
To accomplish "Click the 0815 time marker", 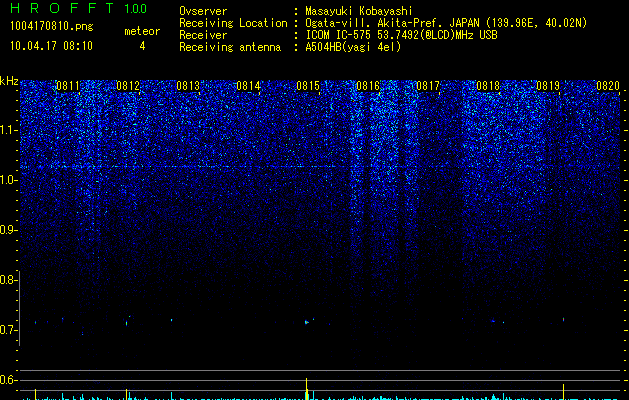I will click(308, 86).
